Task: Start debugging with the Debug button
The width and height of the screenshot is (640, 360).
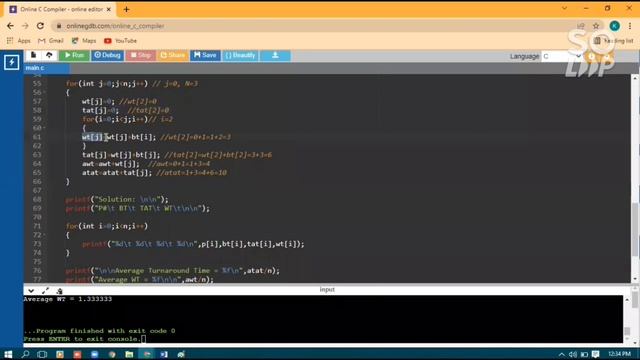Action: click(x=107, y=55)
